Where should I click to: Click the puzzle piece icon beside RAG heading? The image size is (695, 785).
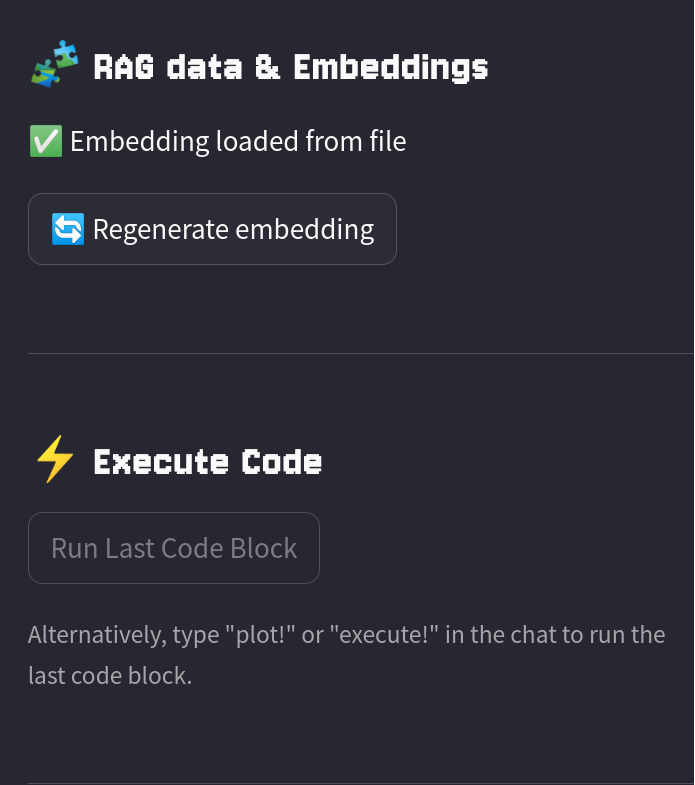coord(54,67)
